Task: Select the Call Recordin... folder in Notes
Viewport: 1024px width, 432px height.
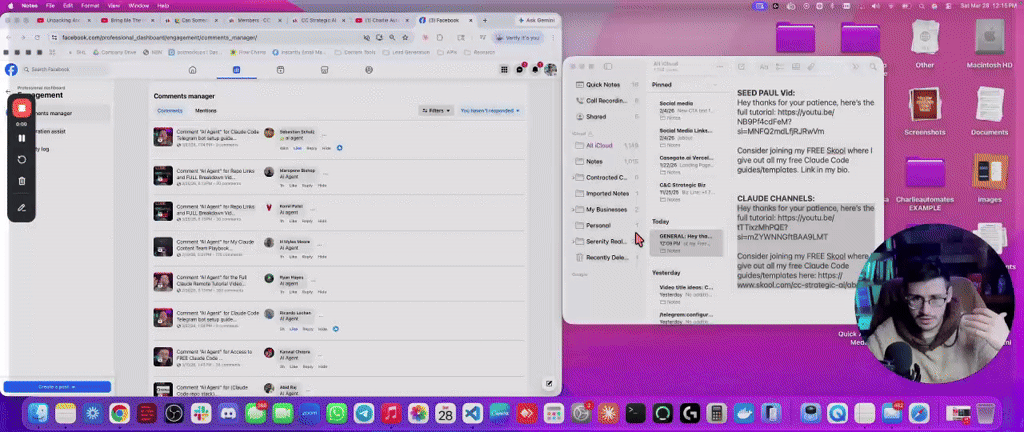Action: point(607,100)
